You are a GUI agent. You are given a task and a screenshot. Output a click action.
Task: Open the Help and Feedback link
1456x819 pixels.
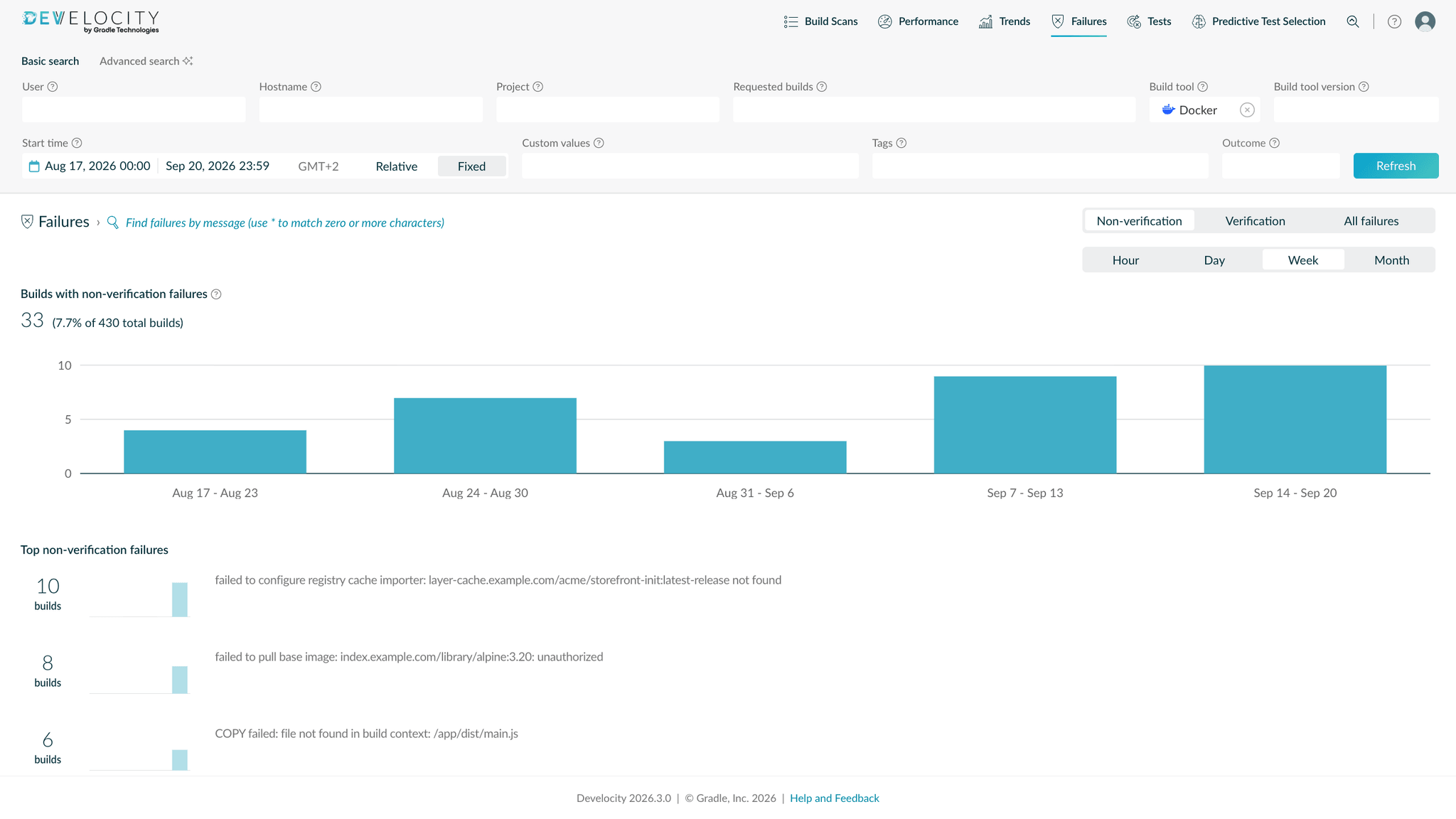coord(835,798)
